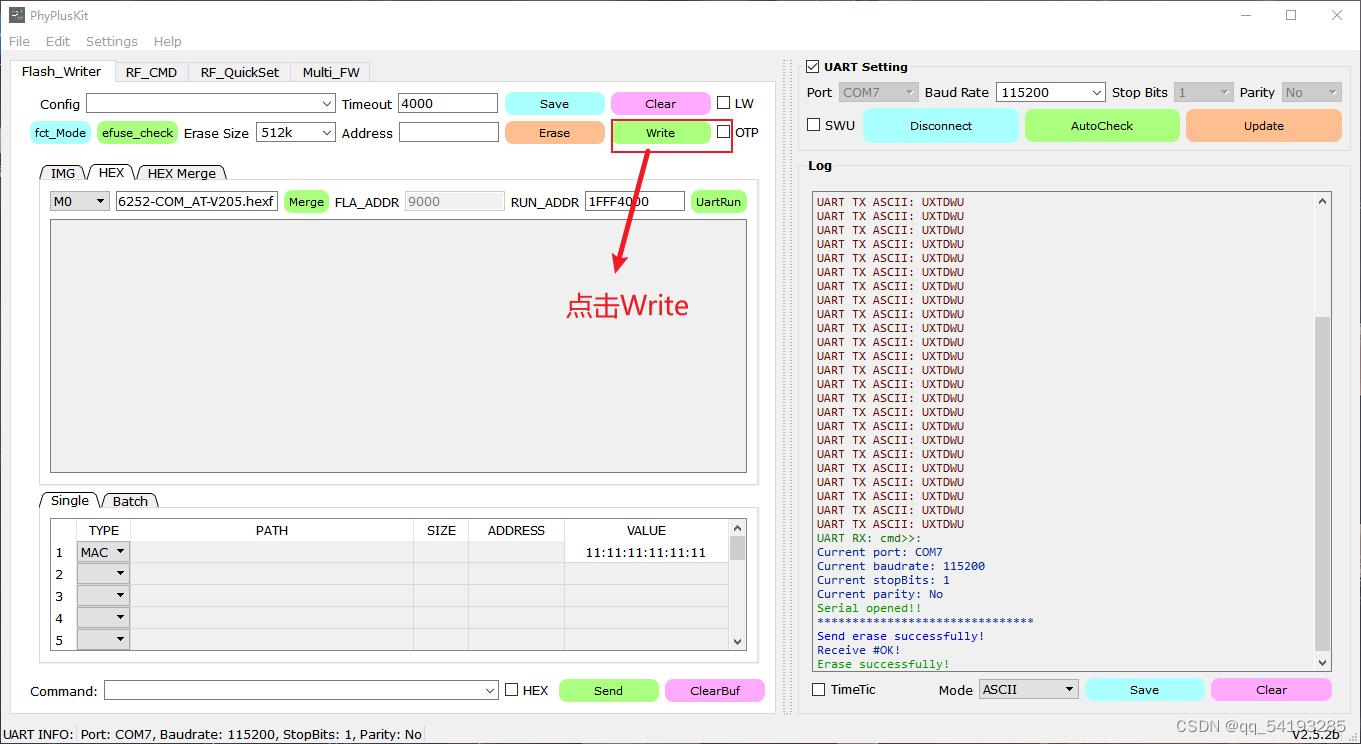Click the orange Update button
The width and height of the screenshot is (1361, 744).
tap(1264, 126)
